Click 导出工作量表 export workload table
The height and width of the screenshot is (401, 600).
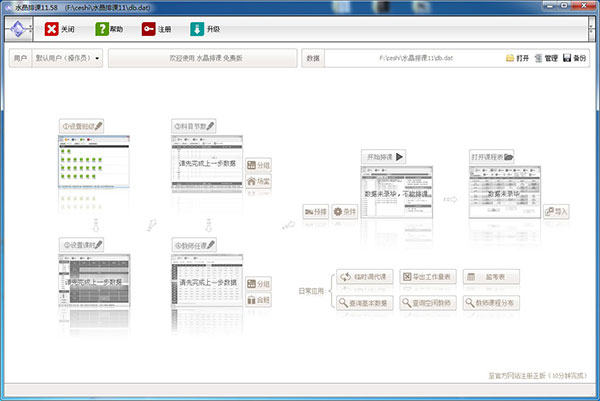click(x=427, y=276)
